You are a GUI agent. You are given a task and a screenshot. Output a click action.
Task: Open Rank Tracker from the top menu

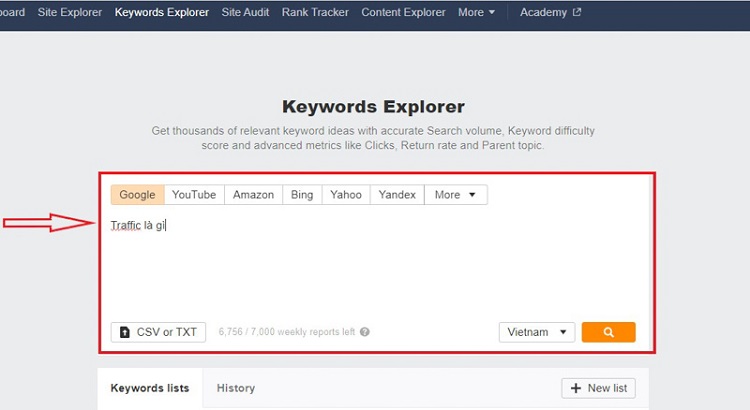(315, 12)
